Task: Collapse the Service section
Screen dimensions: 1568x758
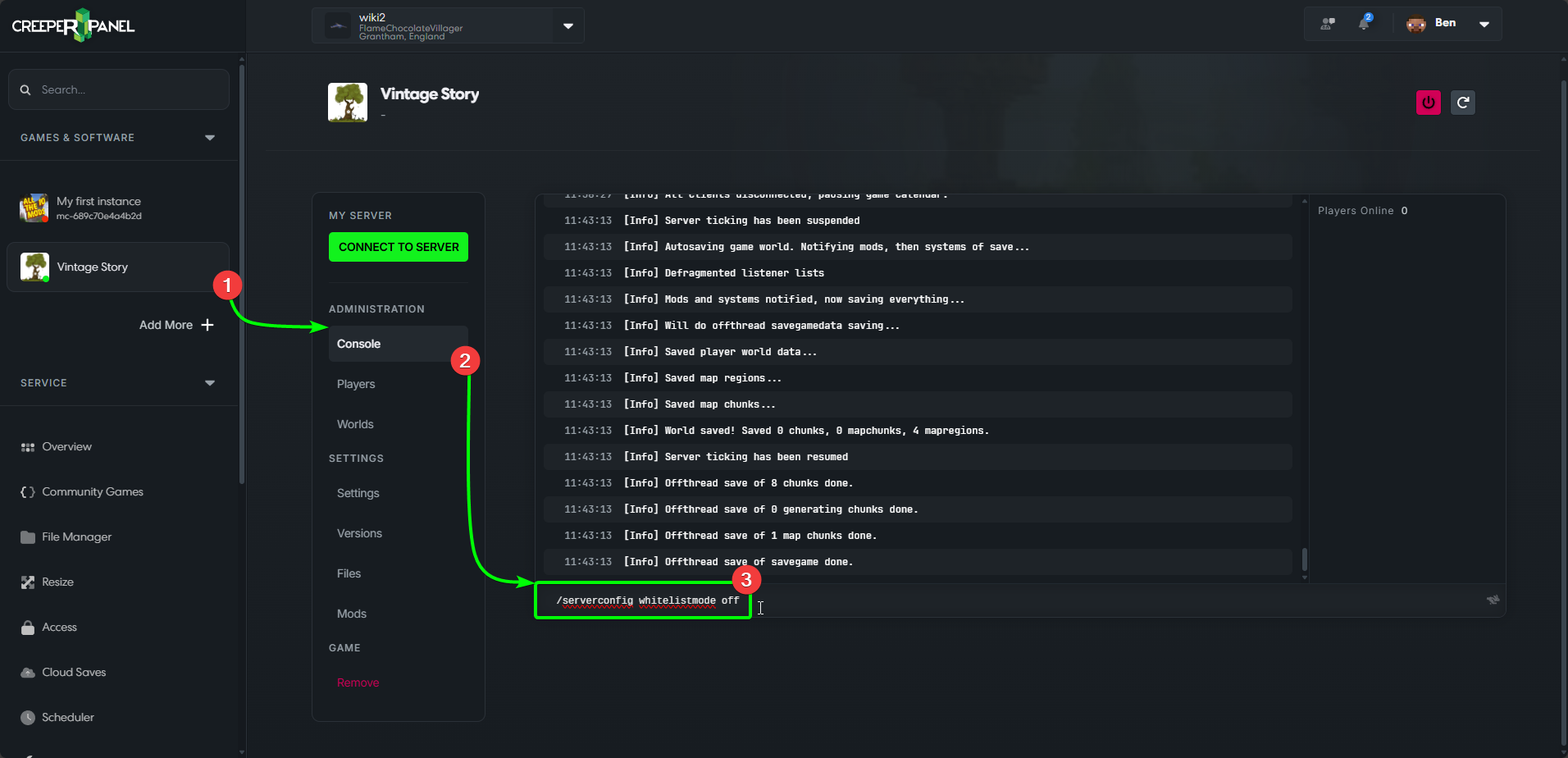Action: (210, 383)
